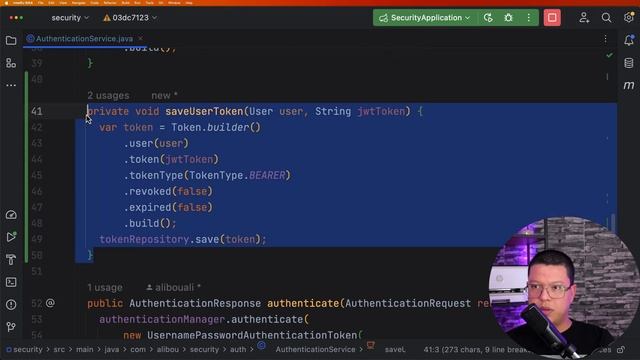Click the 'src' breadcrumb
Viewport: 640px width, 360px height.
coord(59,349)
